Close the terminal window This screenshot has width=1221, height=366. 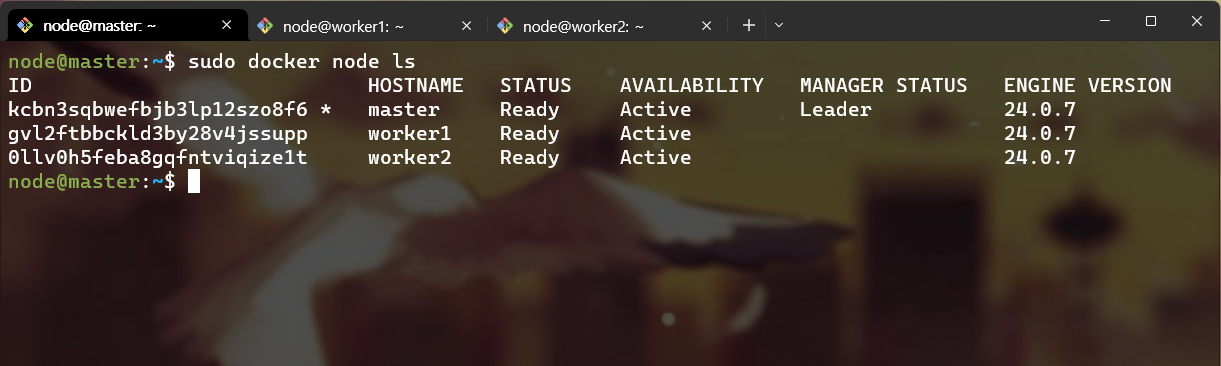(x=1197, y=21)
